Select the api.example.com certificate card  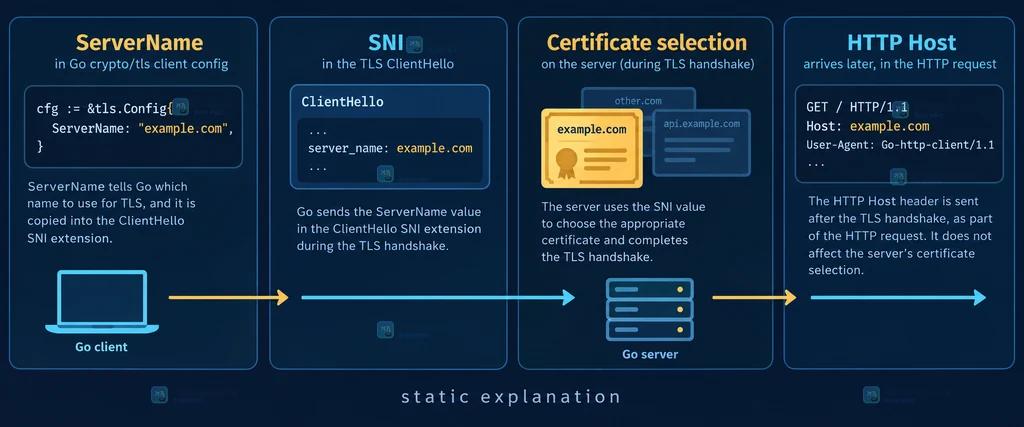click(x=701, y=142)
